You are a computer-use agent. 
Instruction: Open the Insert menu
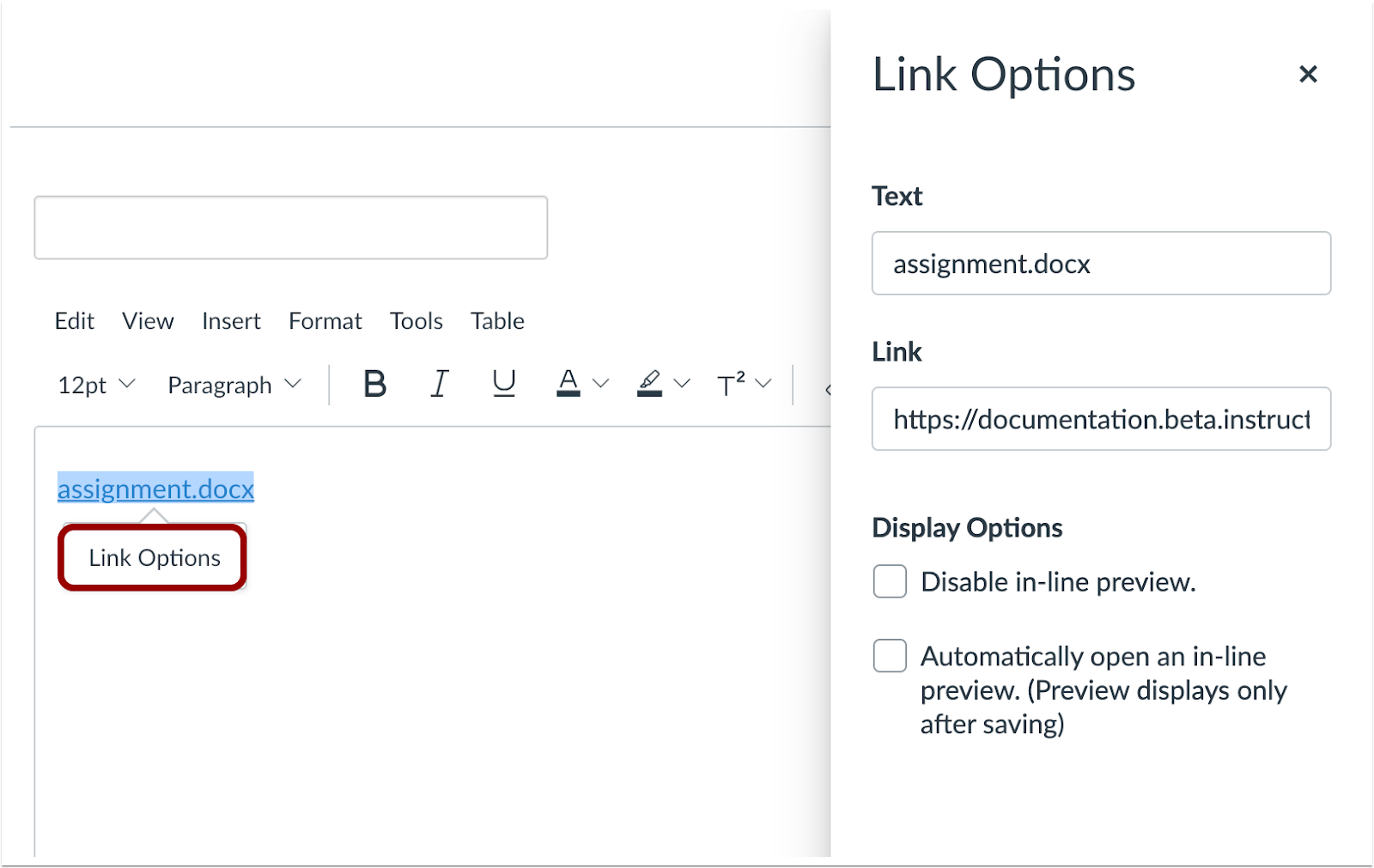point(231,321)
